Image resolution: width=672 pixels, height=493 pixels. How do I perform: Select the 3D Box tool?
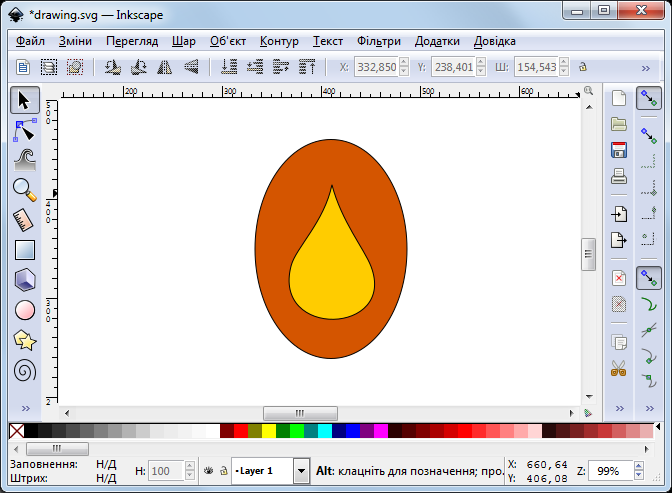click(25, 280)
